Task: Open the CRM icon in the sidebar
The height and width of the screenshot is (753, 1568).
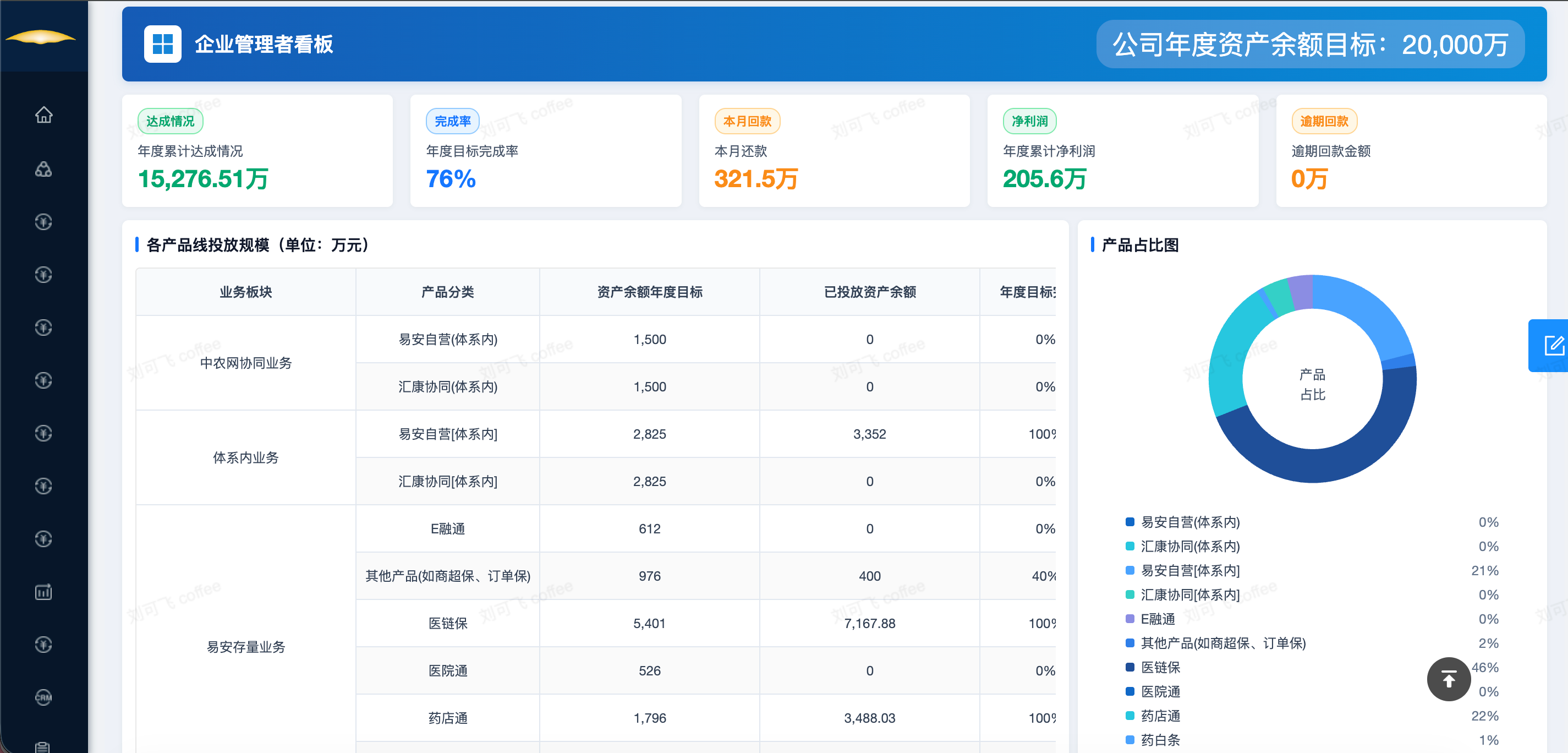Action: click(43, 697)
